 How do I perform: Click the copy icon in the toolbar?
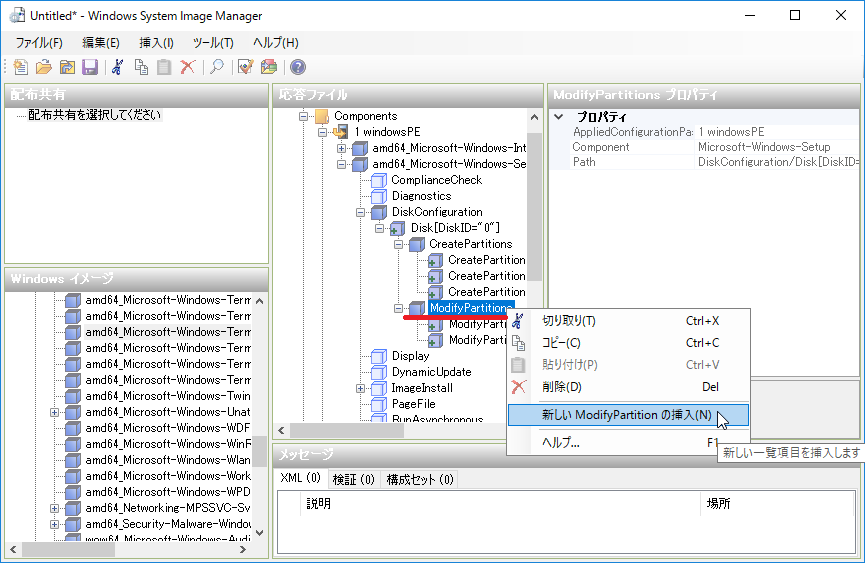141,67
